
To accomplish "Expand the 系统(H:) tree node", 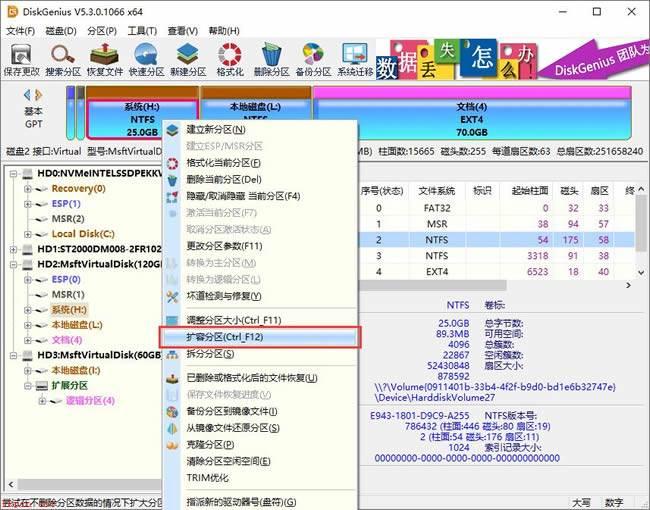I will click(x=27, y=310).
